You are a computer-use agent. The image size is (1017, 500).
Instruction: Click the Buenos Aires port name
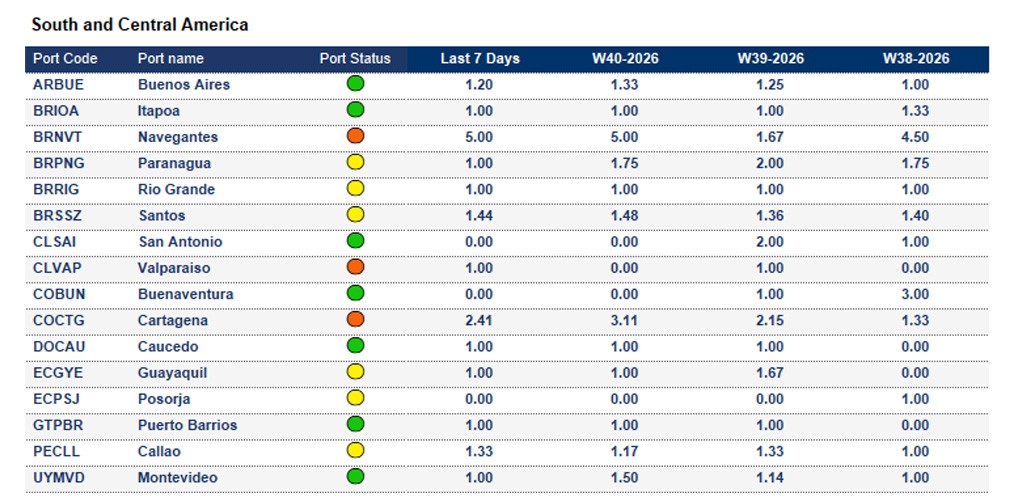(x=184, y=84)
